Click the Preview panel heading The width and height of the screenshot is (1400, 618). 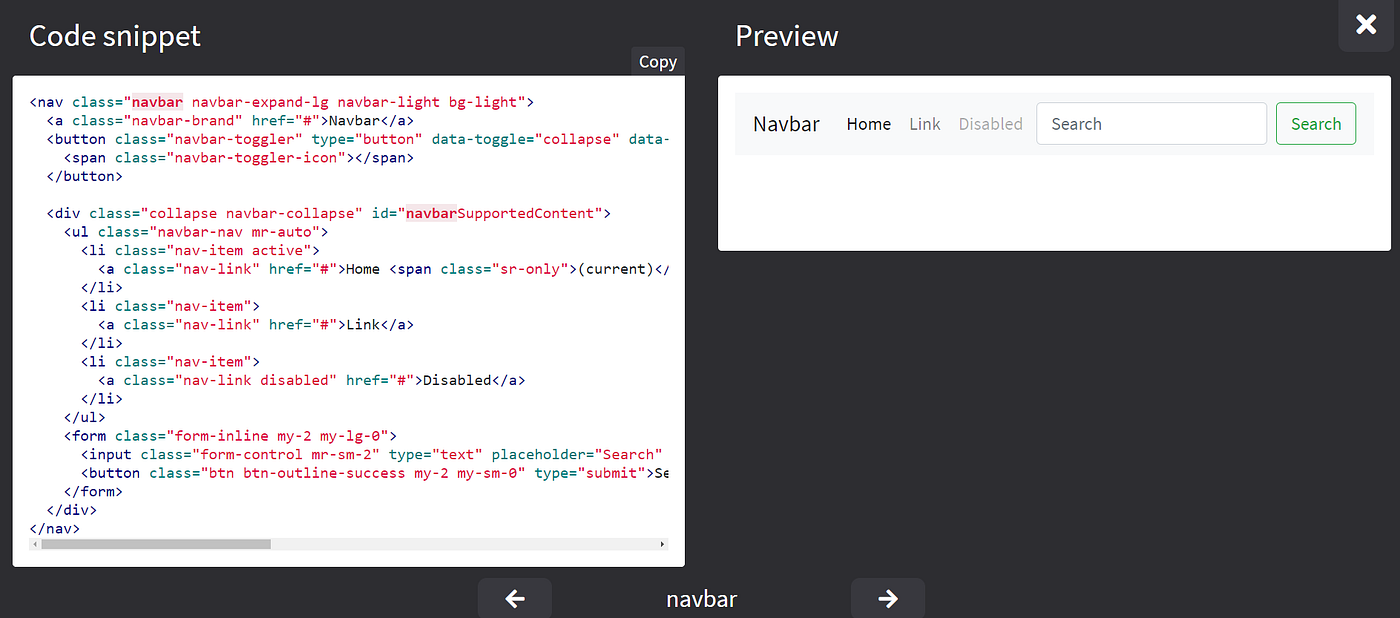(786, 36)
